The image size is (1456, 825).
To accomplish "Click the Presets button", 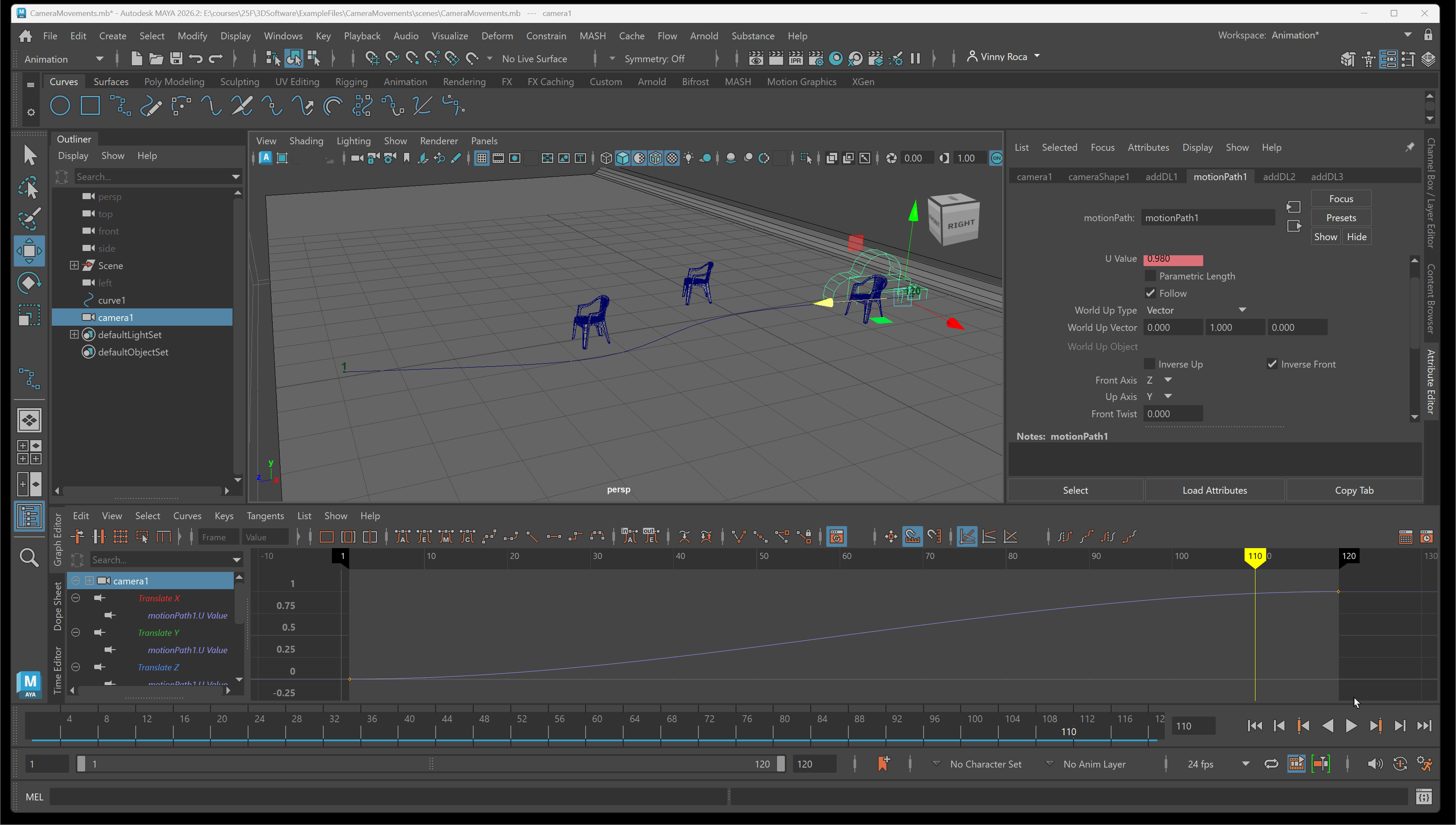I will coord(1340,218).
